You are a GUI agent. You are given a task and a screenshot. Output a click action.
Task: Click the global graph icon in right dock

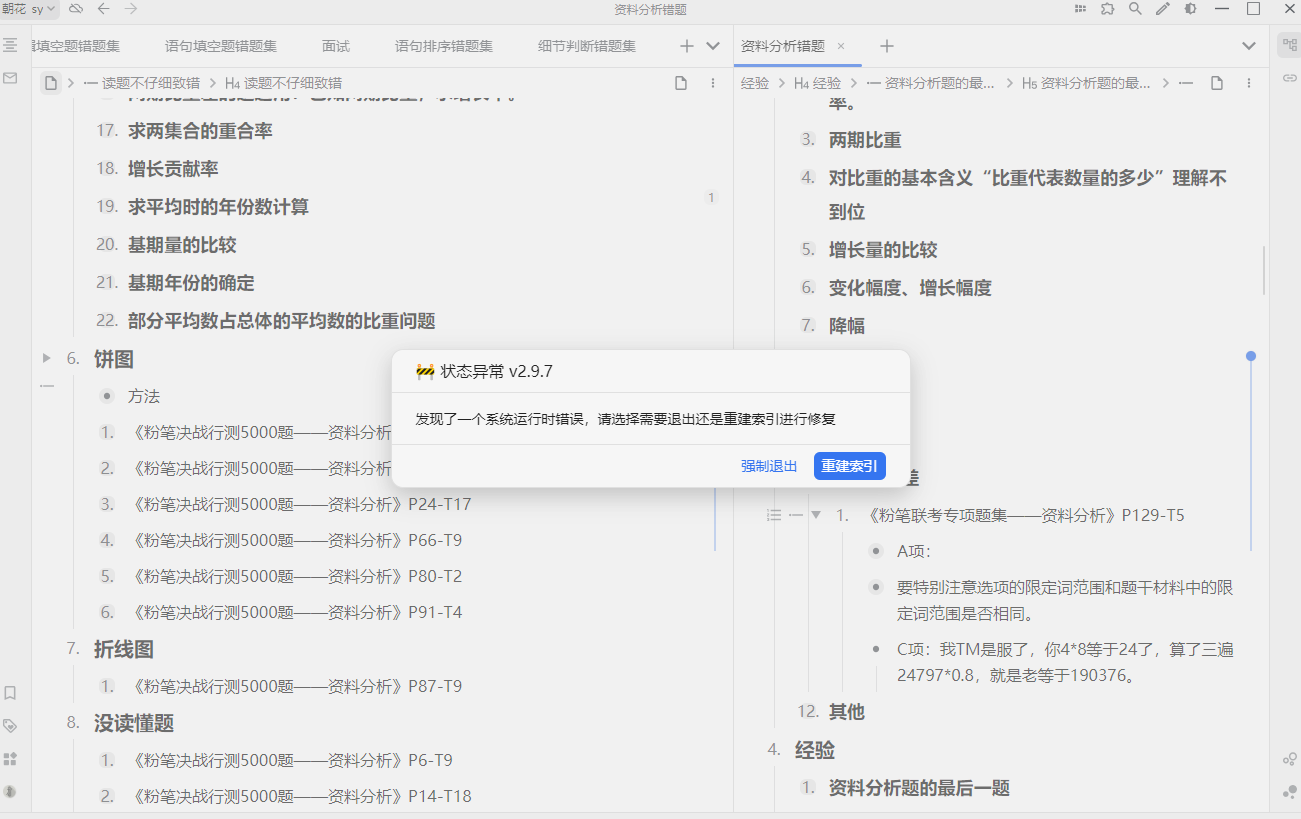coord(1289,759)
